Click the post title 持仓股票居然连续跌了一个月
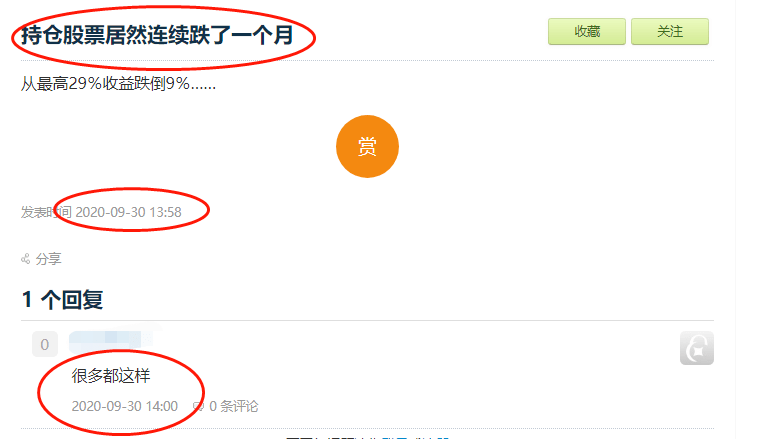This screenshot has width=760, height=439. pos(157,35)
